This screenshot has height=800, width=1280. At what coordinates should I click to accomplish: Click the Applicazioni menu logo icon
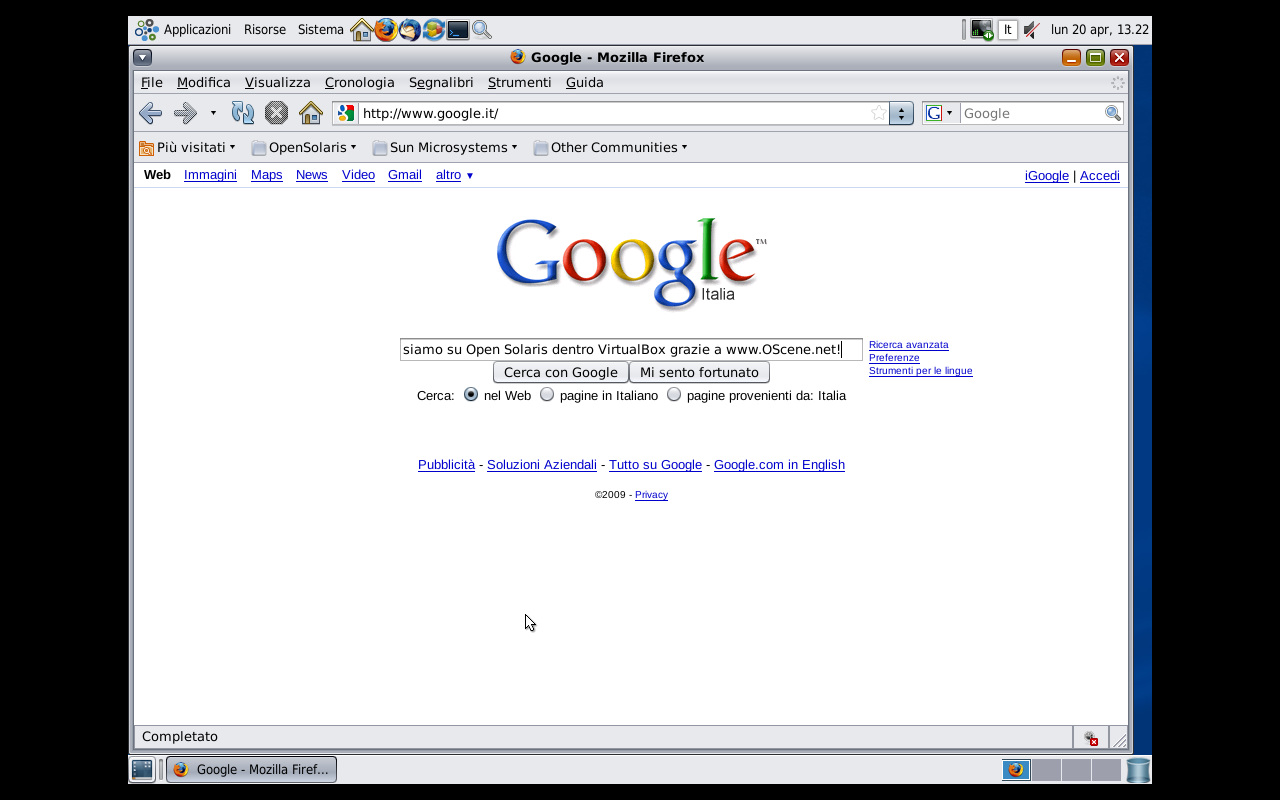[x=147, y=30]
